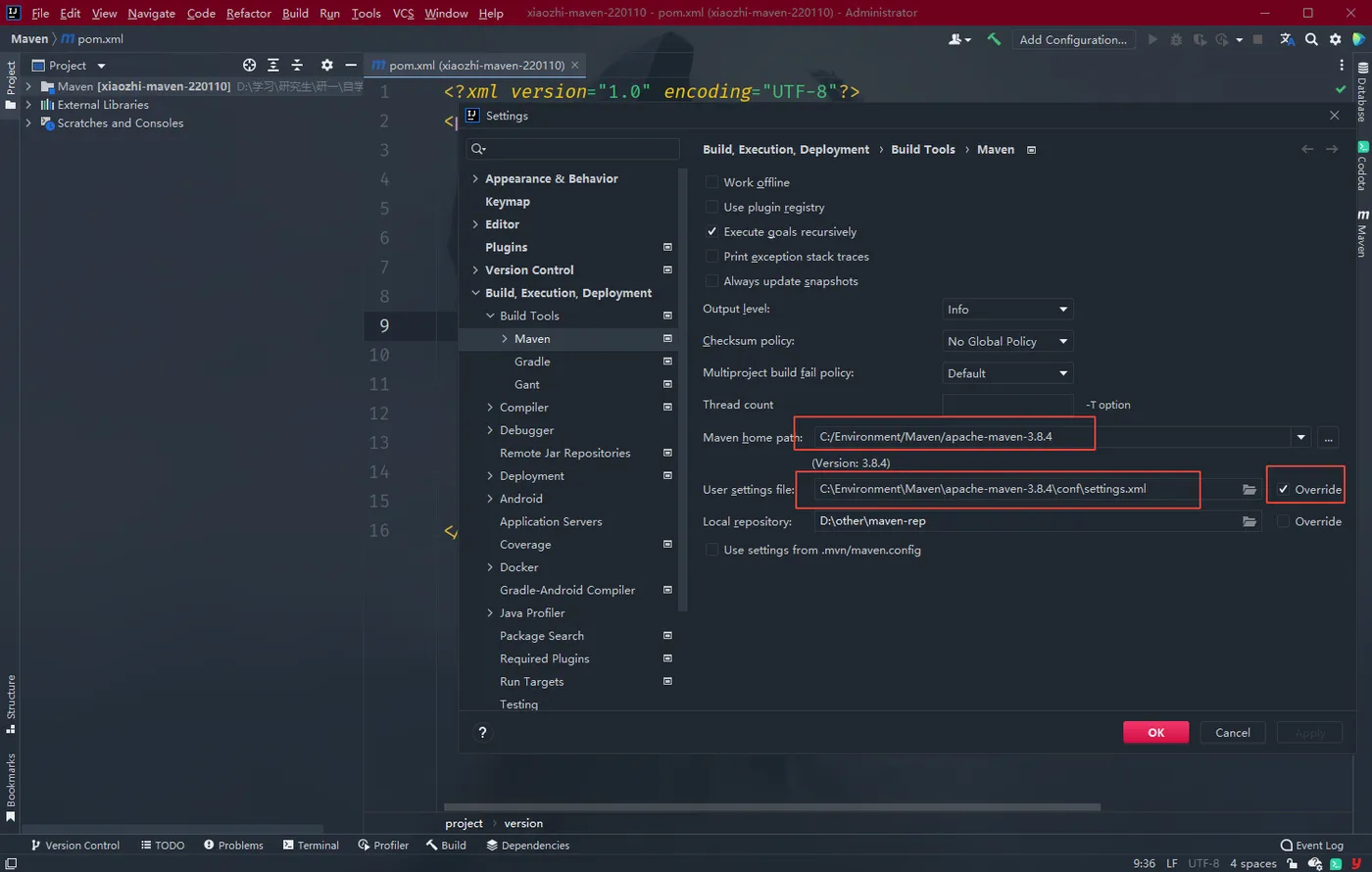This screenshot has width=1372, height=872.
Task: Open the Profiler tool window
Action: coord(383,845)
